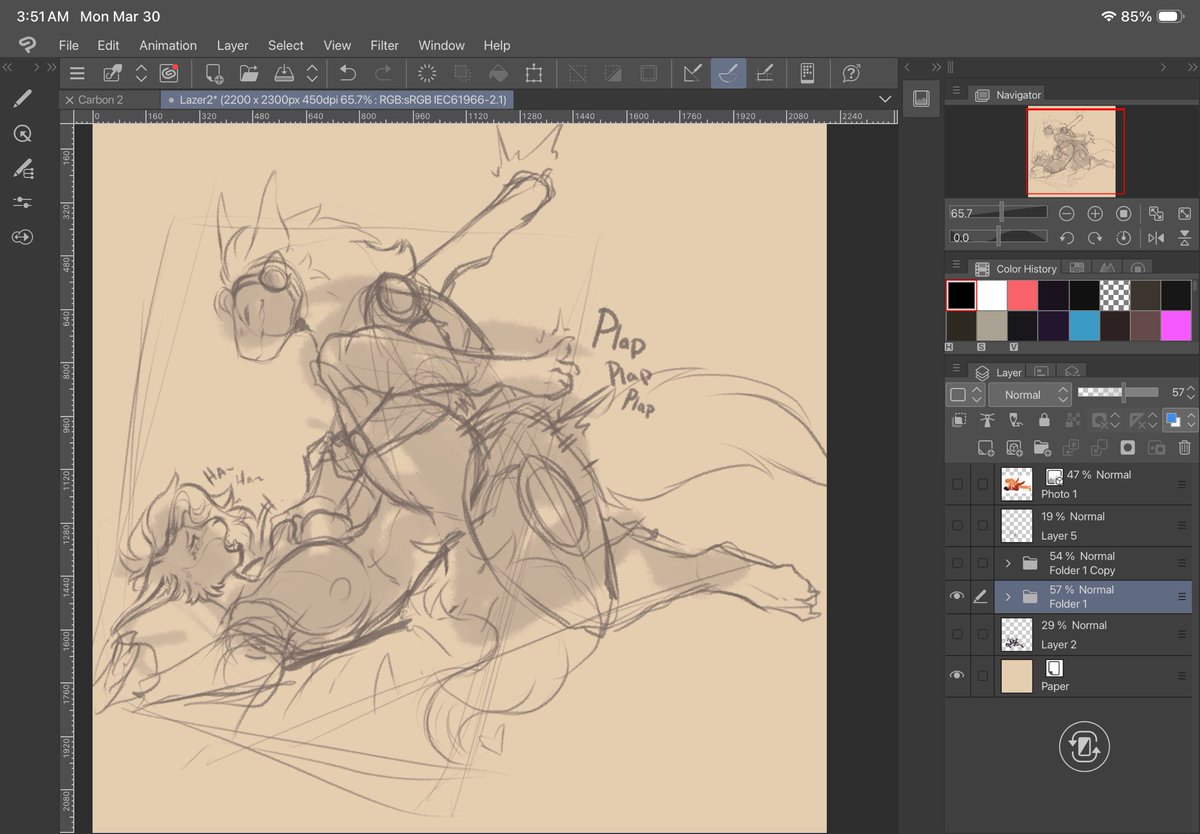Zoom in with Navigator plus icon

click(1095, 214)
